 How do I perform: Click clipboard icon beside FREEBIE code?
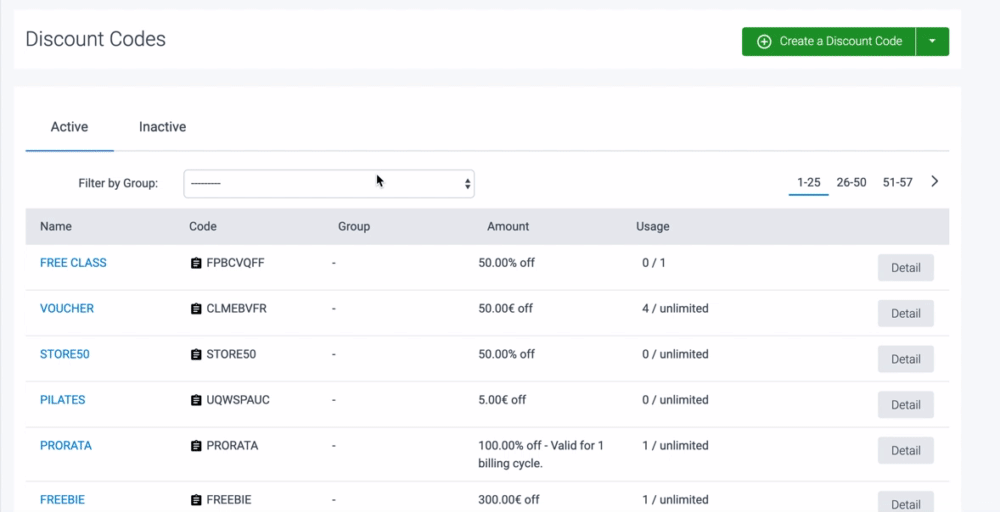[196, 500]
